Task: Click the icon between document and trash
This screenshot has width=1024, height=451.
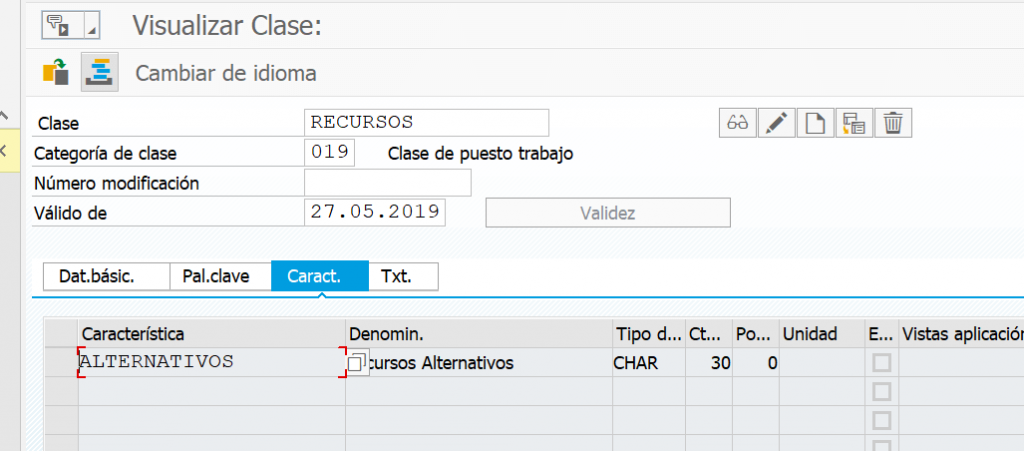Action: pyautogui.click(x=854, y=123)
